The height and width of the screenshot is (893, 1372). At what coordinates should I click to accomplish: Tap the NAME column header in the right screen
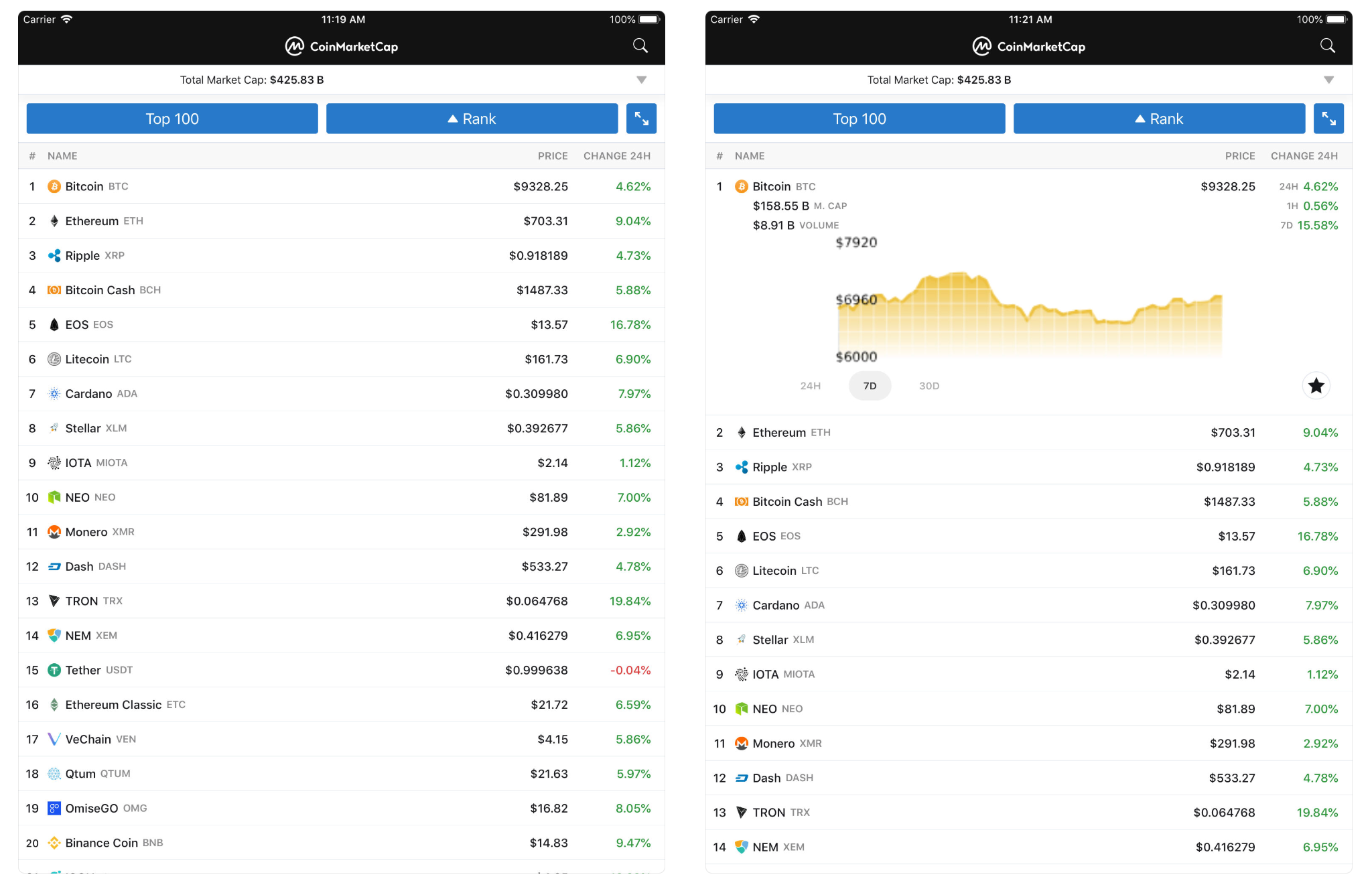750,156
